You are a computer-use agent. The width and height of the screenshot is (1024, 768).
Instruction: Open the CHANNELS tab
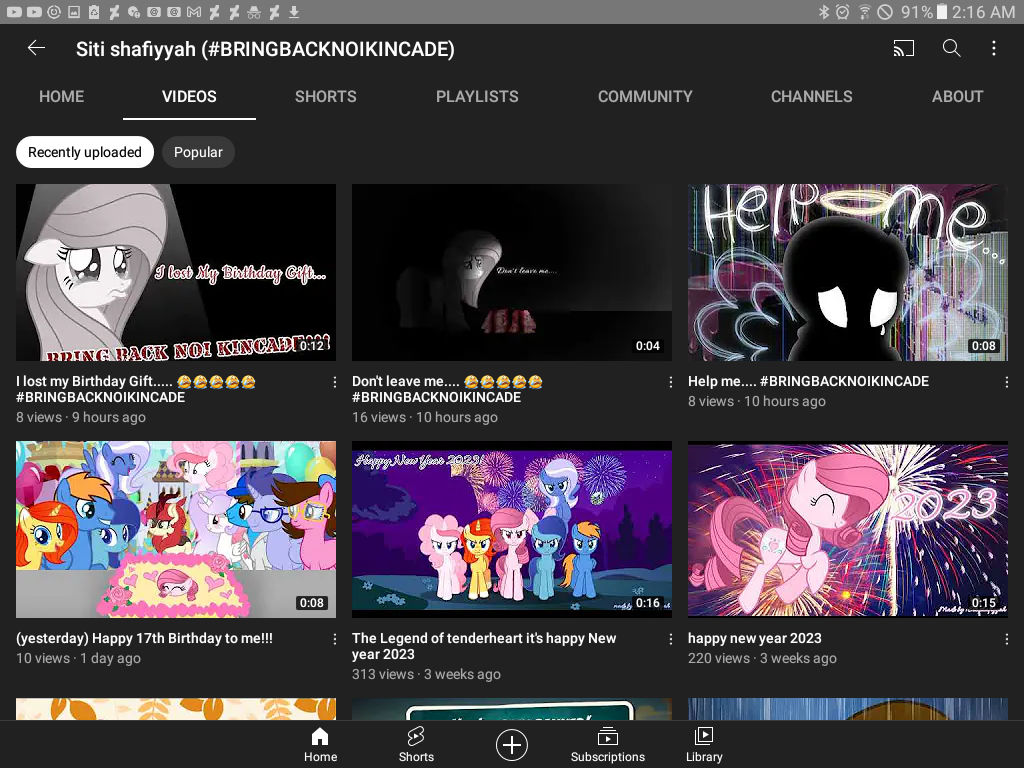point(811,97)
